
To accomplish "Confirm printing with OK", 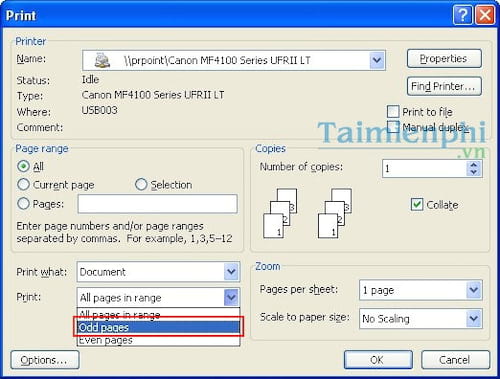I will (x=378, y=360).
